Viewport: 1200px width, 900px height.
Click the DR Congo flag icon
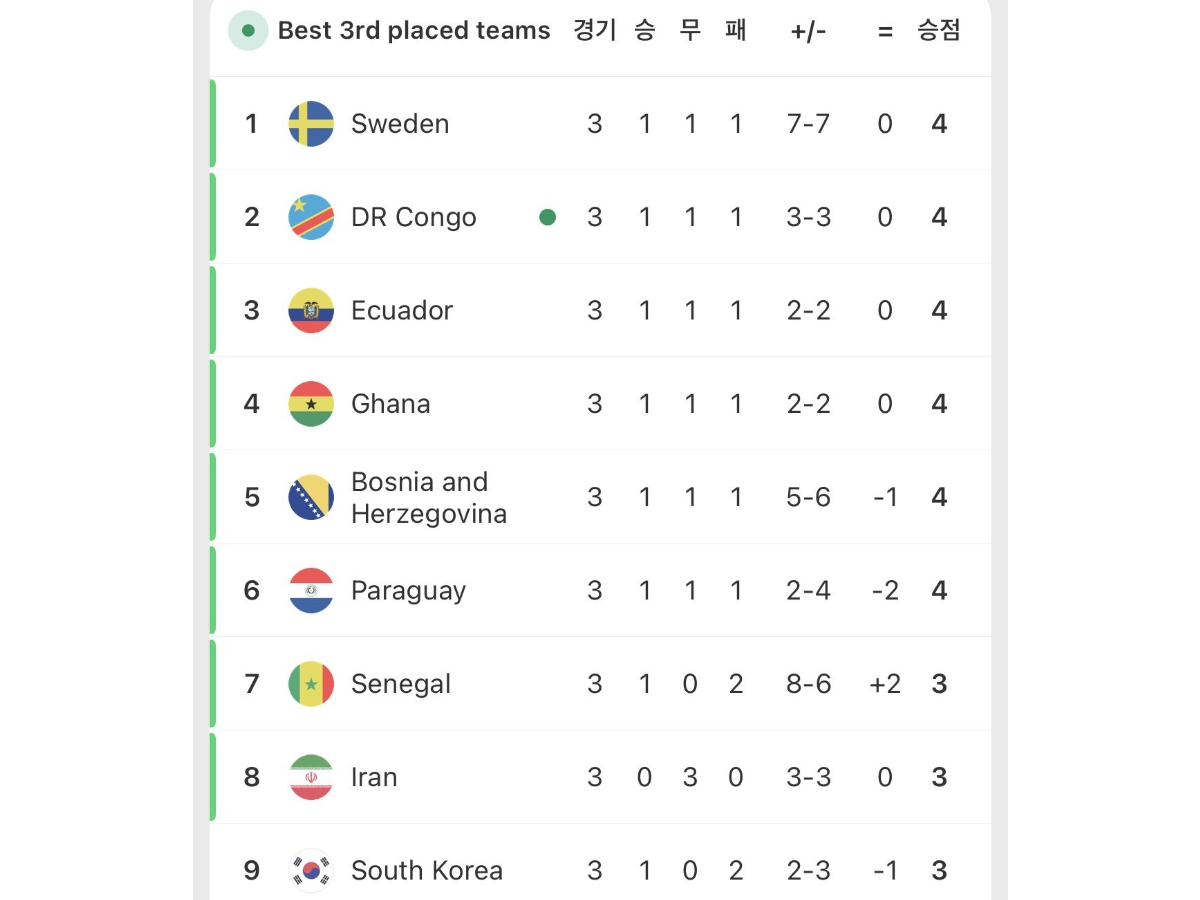pyautogui.click(x=311, y=217)
